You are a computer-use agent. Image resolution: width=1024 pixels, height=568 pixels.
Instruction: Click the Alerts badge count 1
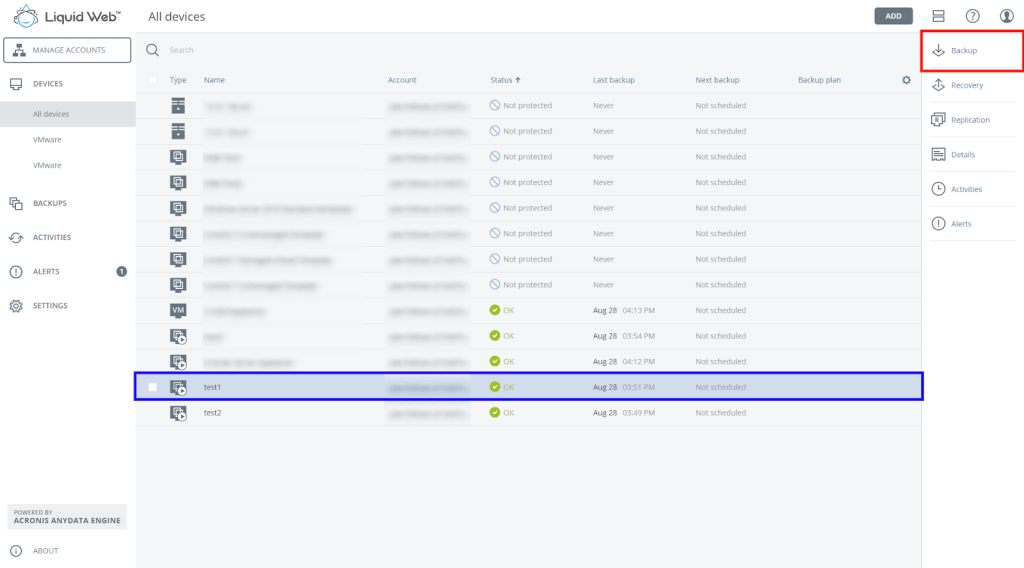pyautogui.click(x=121, y=272)
